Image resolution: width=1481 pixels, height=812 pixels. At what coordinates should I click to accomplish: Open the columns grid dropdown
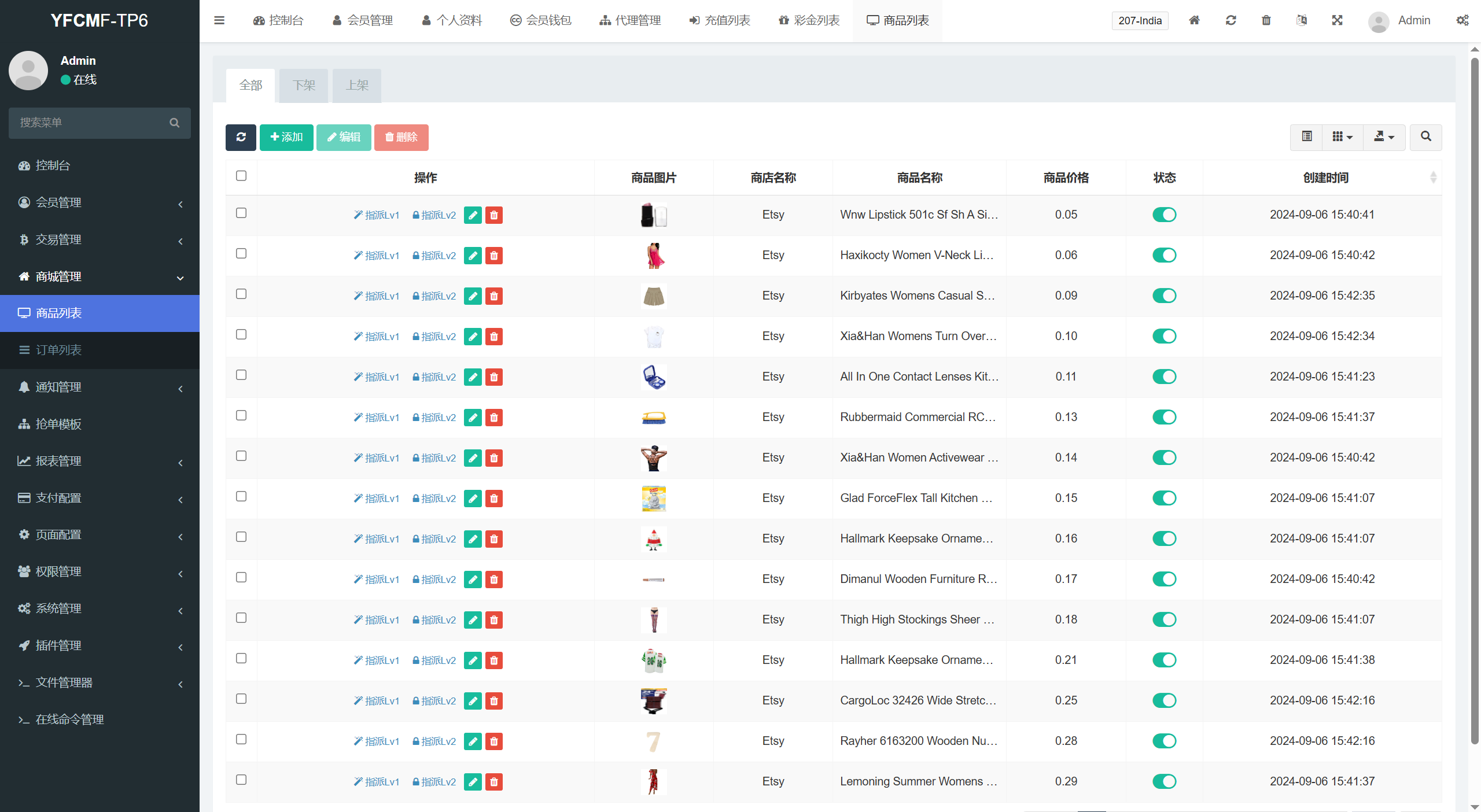(x=1342, y=137)
